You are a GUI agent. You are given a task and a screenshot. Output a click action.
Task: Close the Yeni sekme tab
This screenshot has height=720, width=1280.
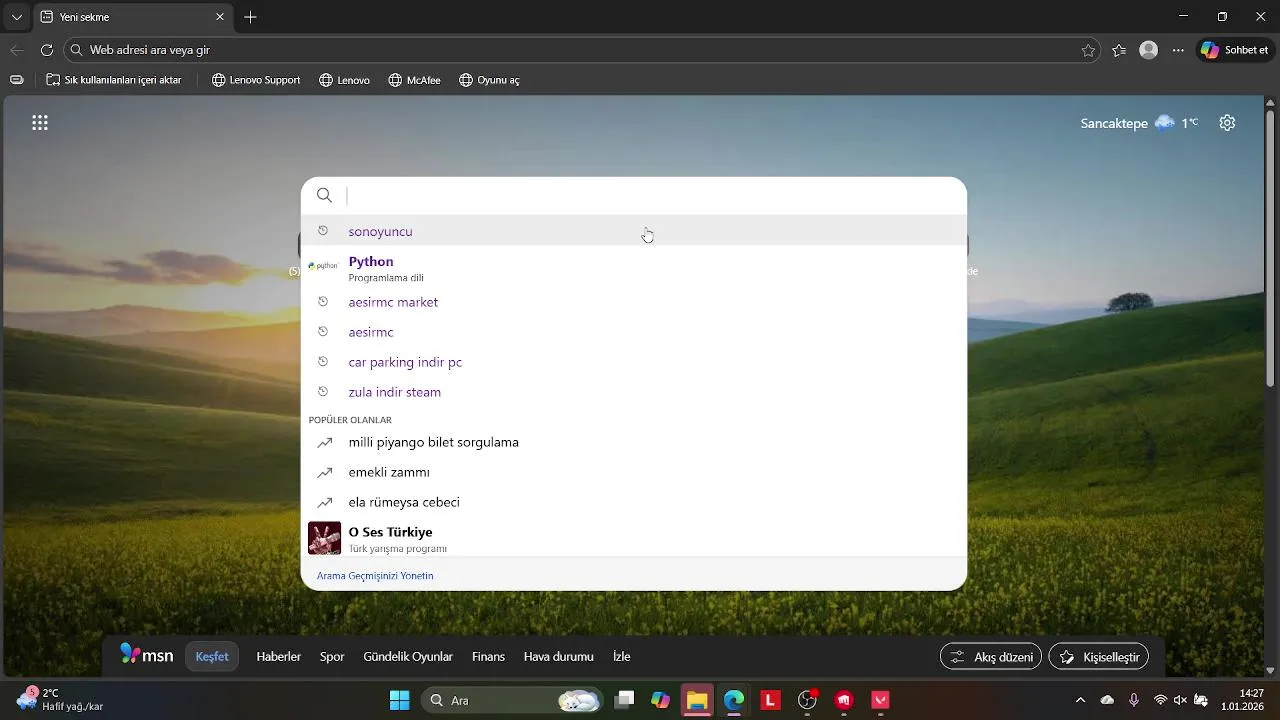pyautogui.click(x=220, y=17)
